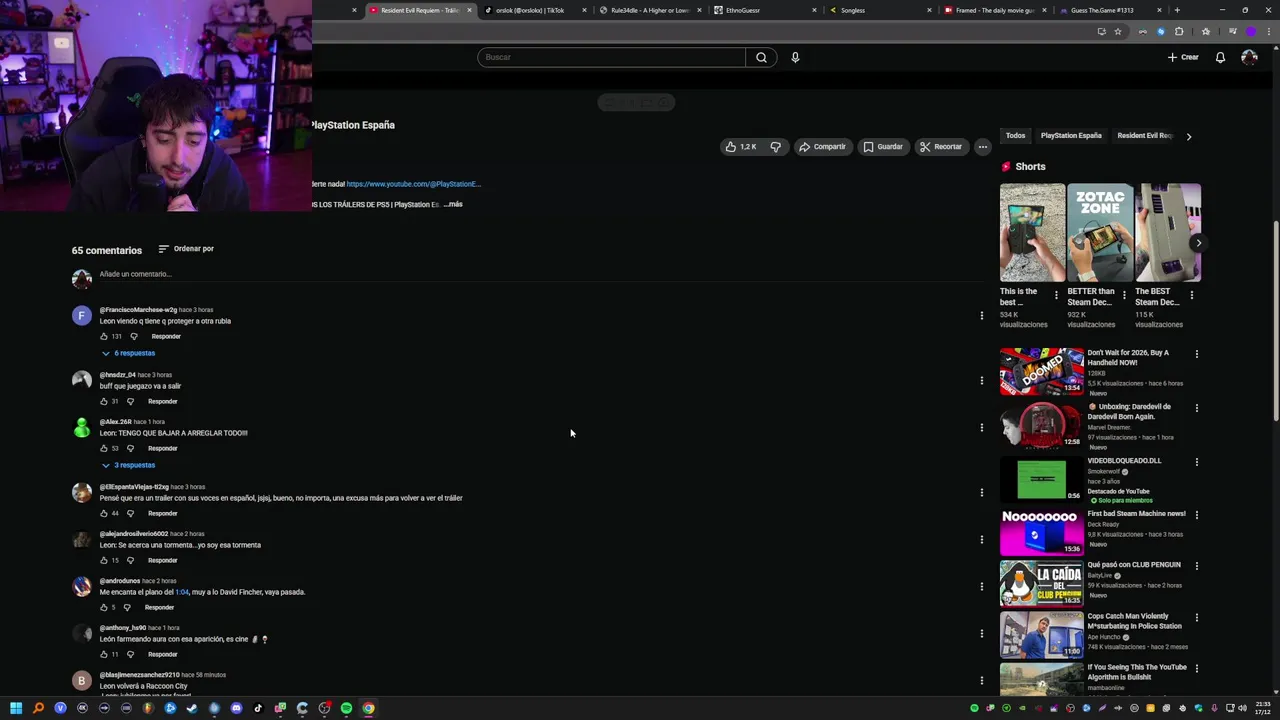Select the 'Resident Evil Req' filter chip
This screenshot has height=720, width=1280.
(1144, 136)
